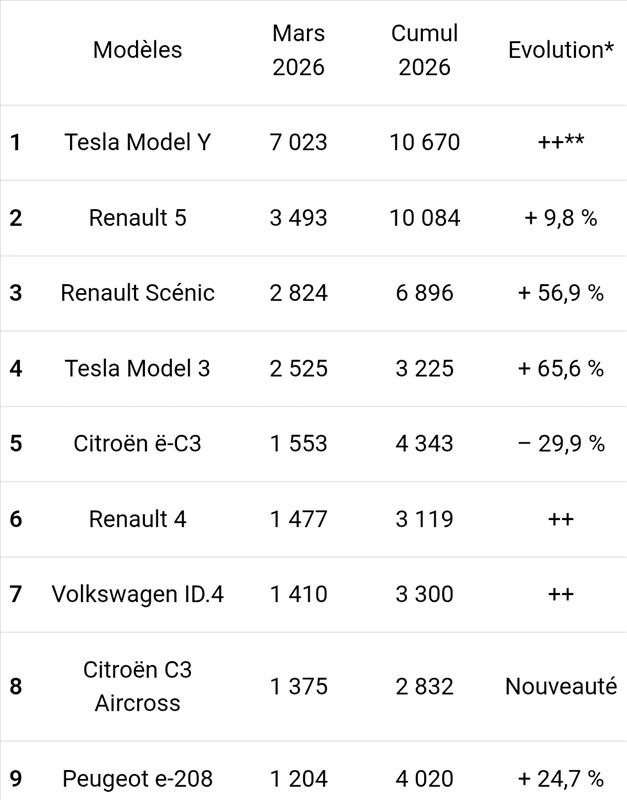This screenshot has width=627, height=800.
Task: Click the + 56,9 % evolution value
Action: [x=560, y=293]
